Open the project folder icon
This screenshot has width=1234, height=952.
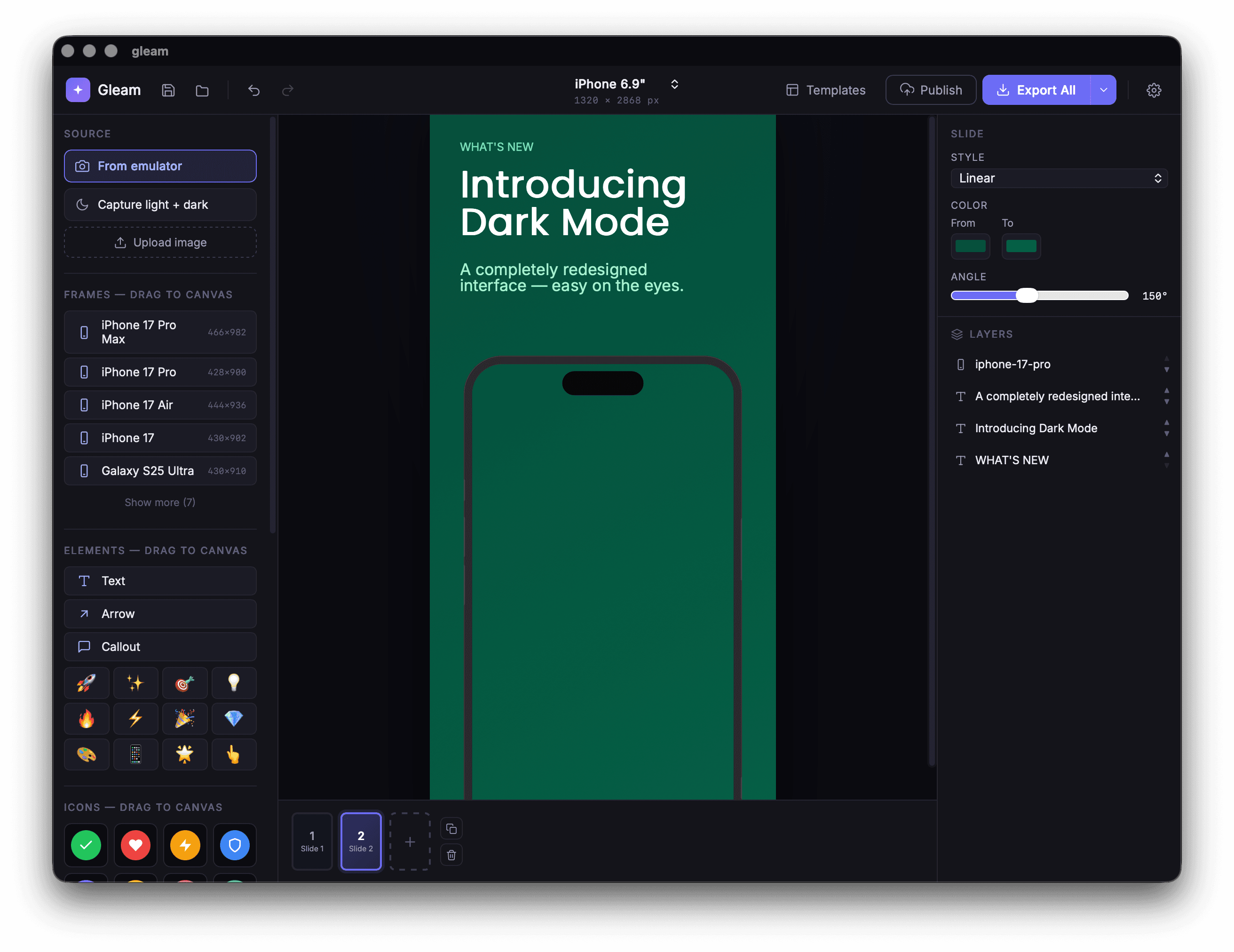202,90
